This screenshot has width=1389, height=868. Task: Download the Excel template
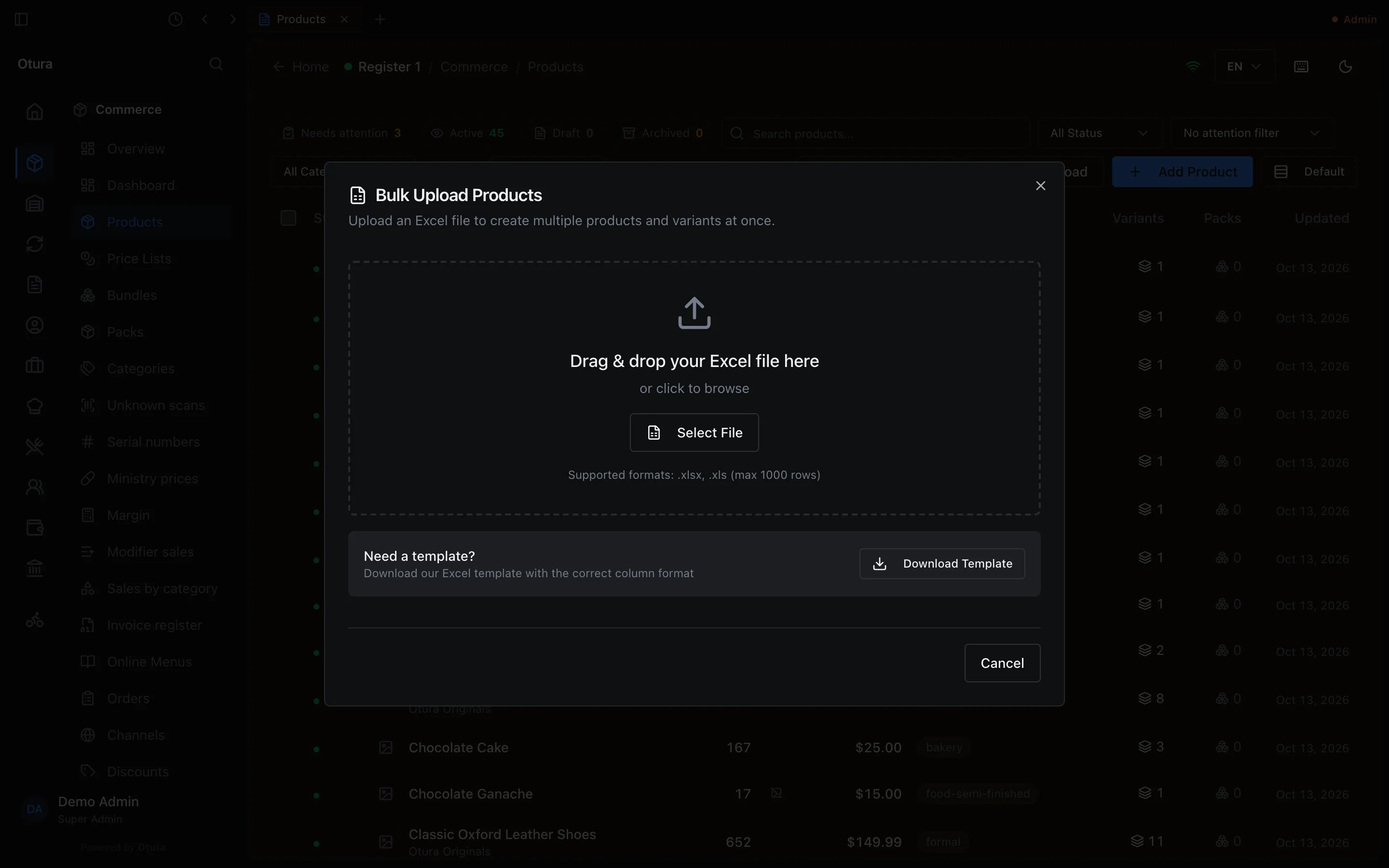coord(942,563)
